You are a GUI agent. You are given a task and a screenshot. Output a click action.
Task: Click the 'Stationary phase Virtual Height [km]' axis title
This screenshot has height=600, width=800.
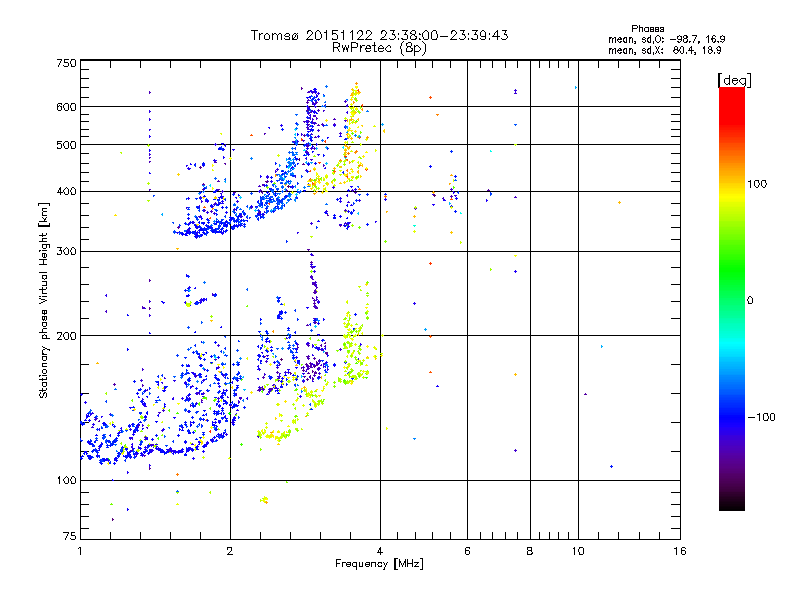44,300
